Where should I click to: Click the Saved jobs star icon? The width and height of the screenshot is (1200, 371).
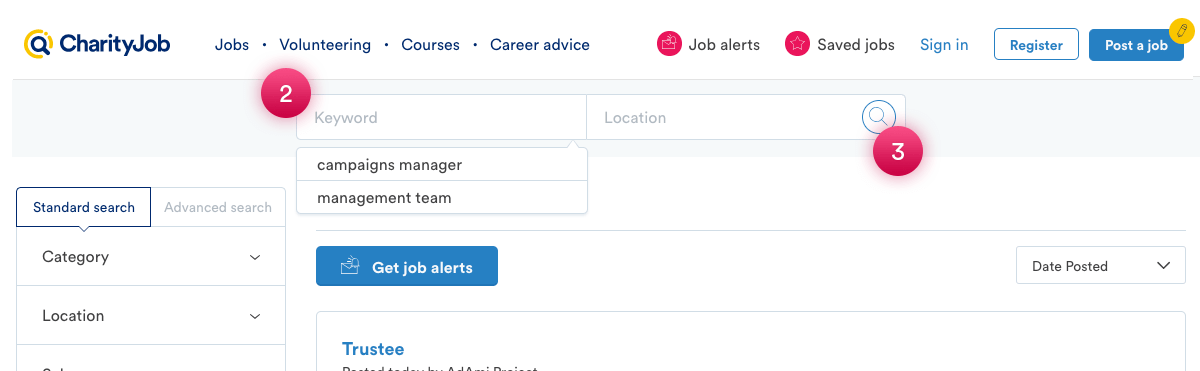pos(797,44)
